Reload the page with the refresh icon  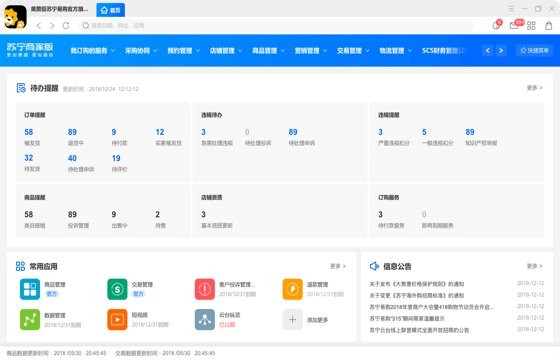coord(66,26)
